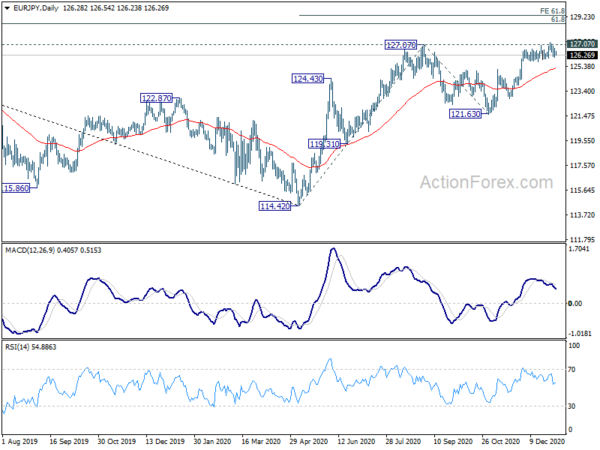Select the 121.630 price label
Image resolution: width=600 pixels, height=450 pixels.
tap(465, 114)
